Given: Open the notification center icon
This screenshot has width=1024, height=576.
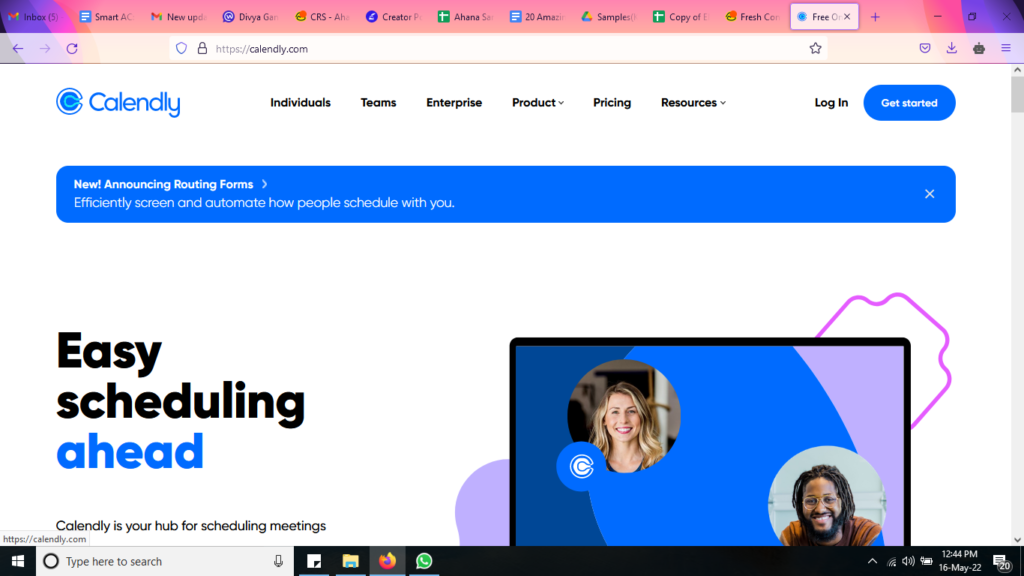Looking at the screenshot, I should coord(1002,562).
